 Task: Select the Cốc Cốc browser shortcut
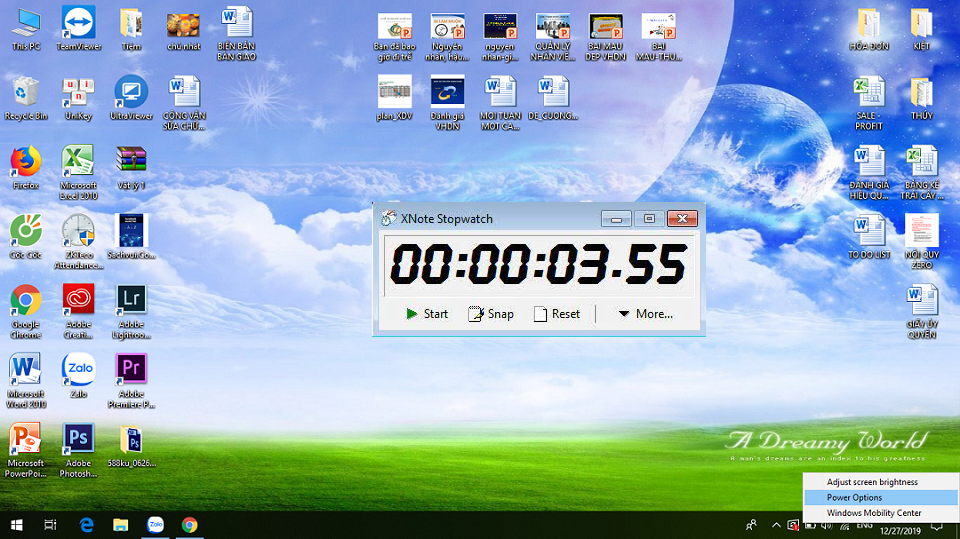tap(26, 236)
